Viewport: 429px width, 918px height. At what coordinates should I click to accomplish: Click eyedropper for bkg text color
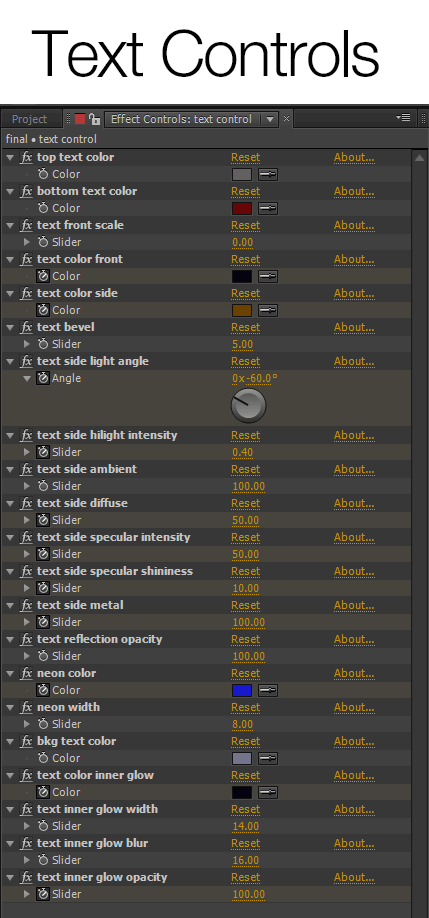click(268, 758)
